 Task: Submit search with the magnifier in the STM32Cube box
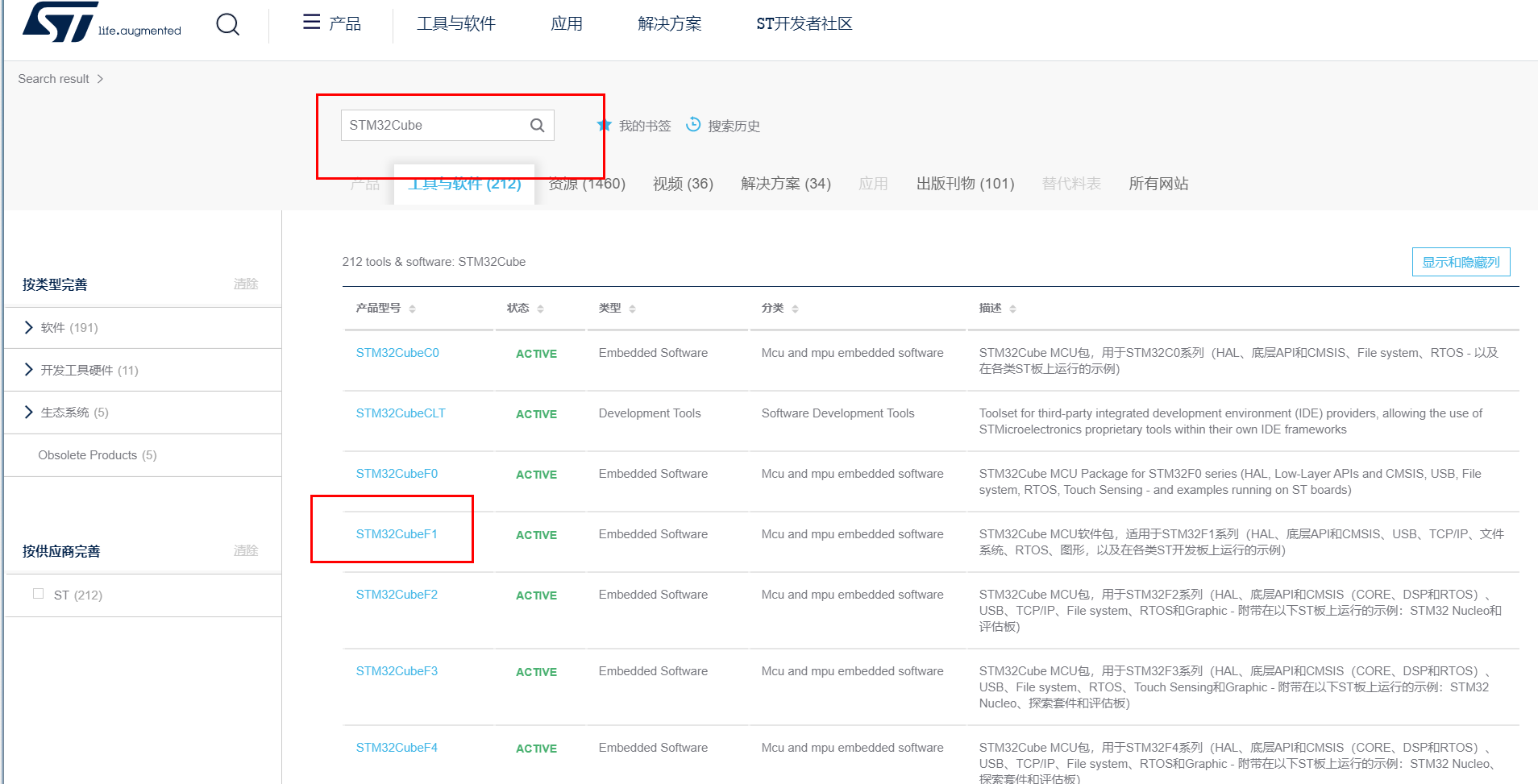tap(537, 126)
